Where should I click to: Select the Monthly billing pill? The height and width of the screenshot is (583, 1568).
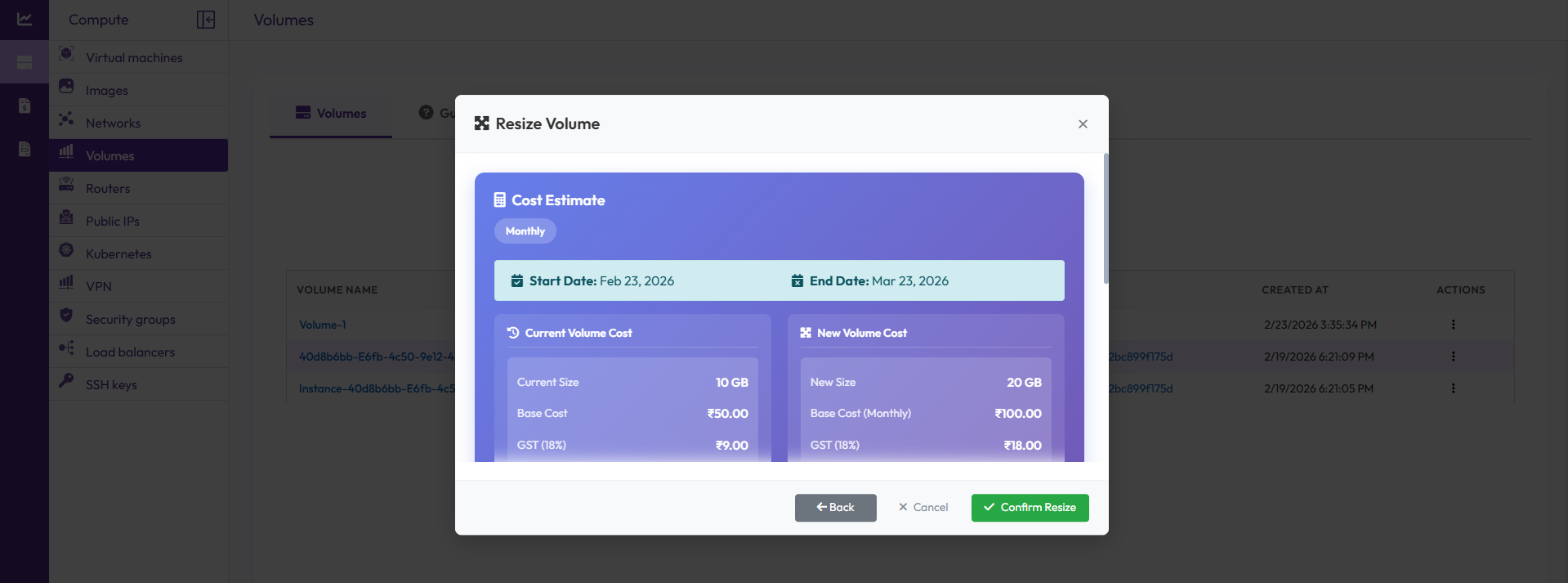(x=525, y=231)
